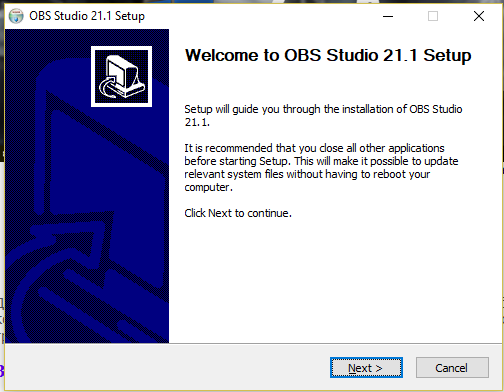504x392 pixels.
Task: Click the 'Click Next to continue.' text
Action: pyautogui.click(x=238, y=213)
